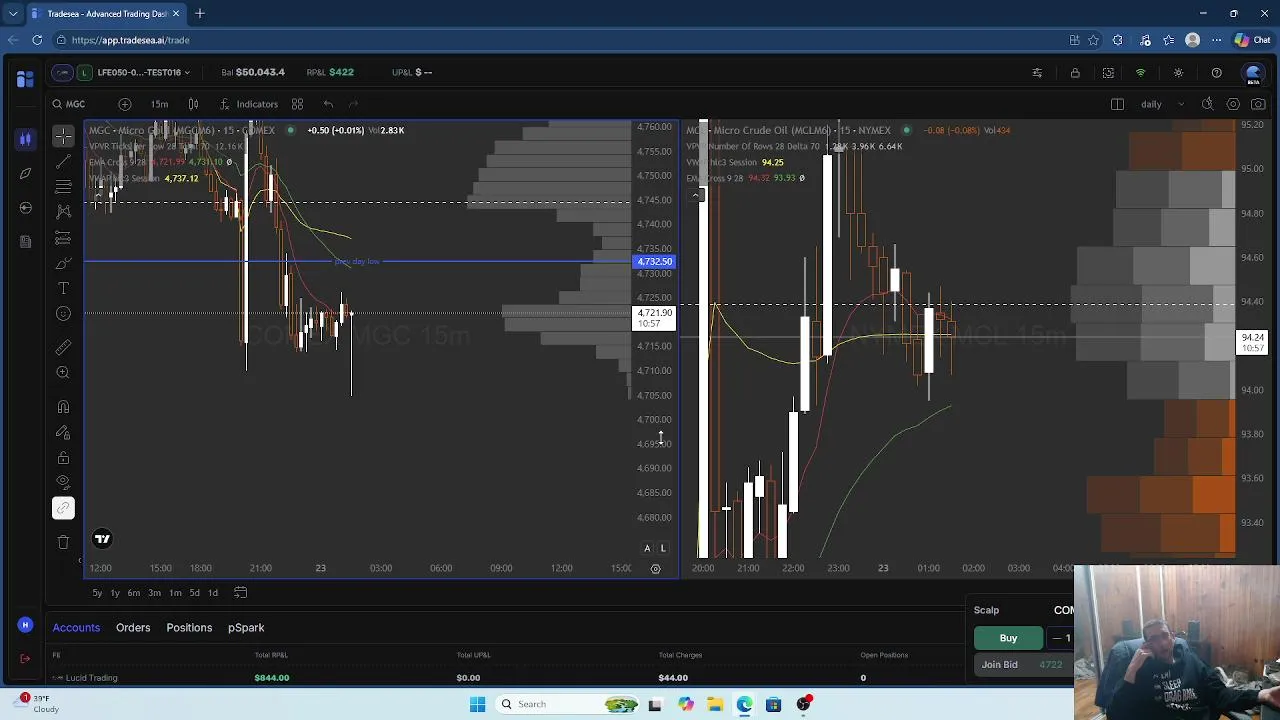
Task: Switch to the pSpark tab
Action: [x=246, y=628]
